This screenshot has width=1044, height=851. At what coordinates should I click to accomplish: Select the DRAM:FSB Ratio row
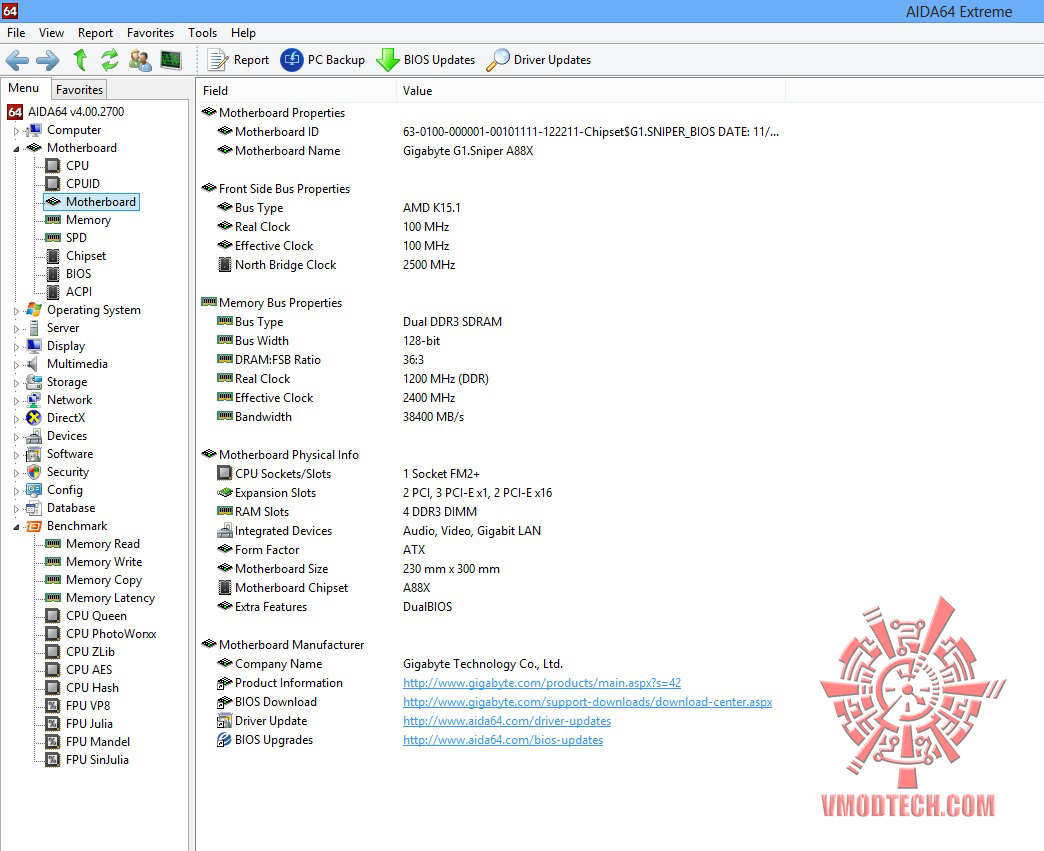[491, 360]
